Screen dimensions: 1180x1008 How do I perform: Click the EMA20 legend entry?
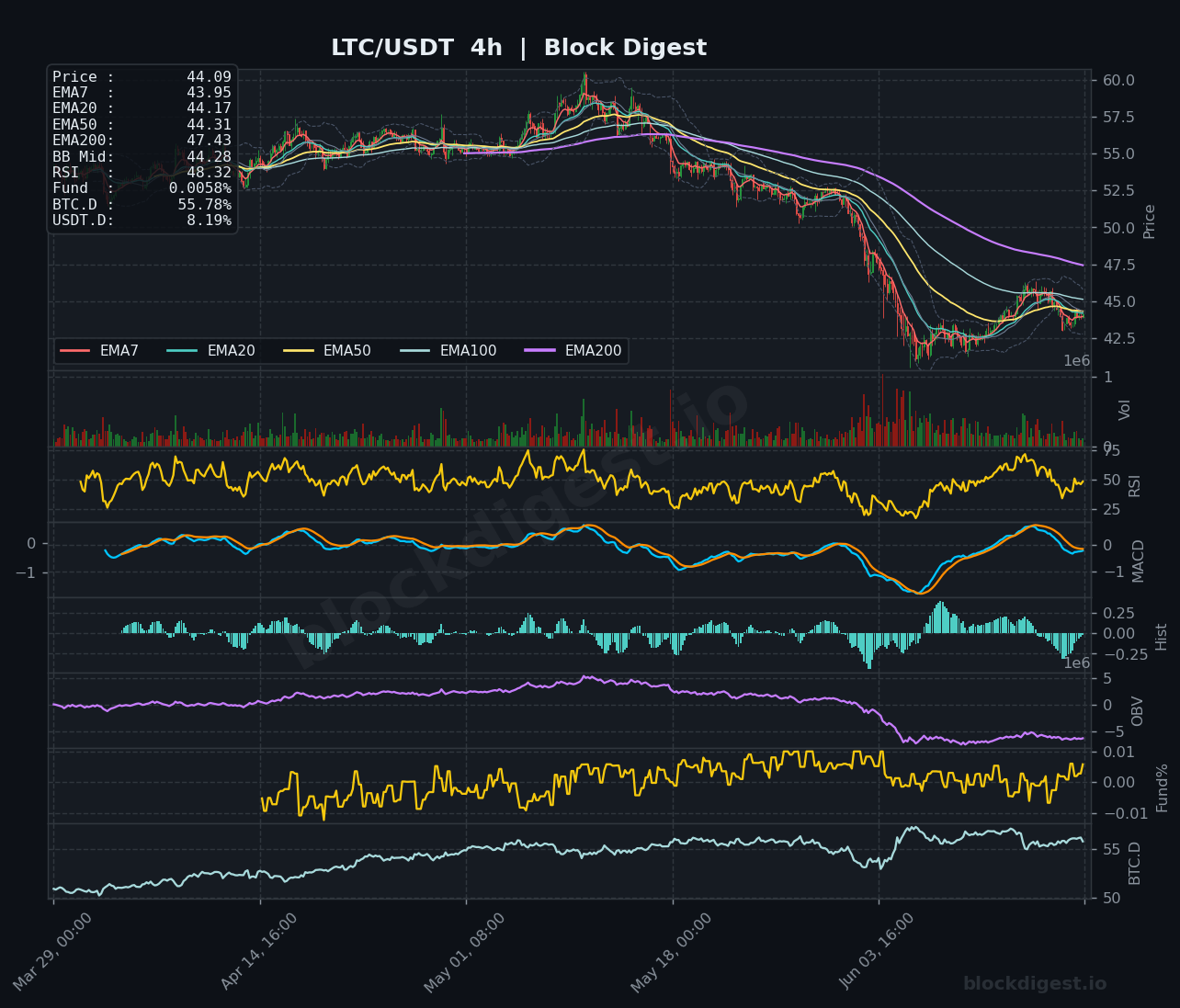coord(211,351)
